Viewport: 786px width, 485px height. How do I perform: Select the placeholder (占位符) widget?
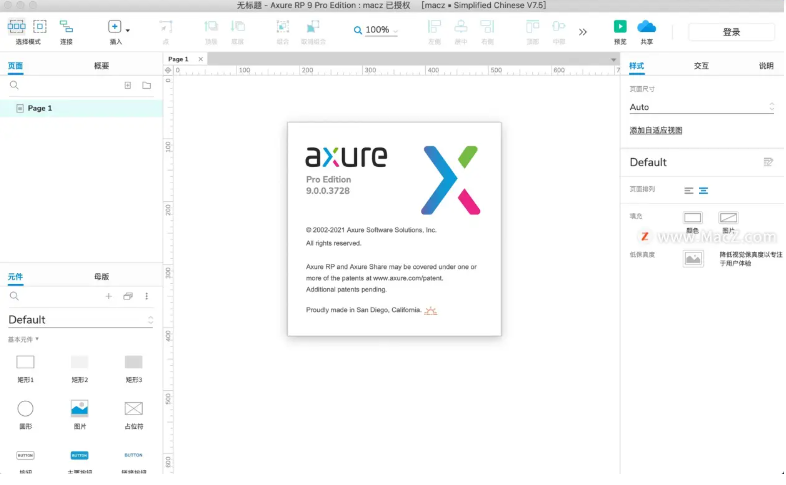[133, 408]
